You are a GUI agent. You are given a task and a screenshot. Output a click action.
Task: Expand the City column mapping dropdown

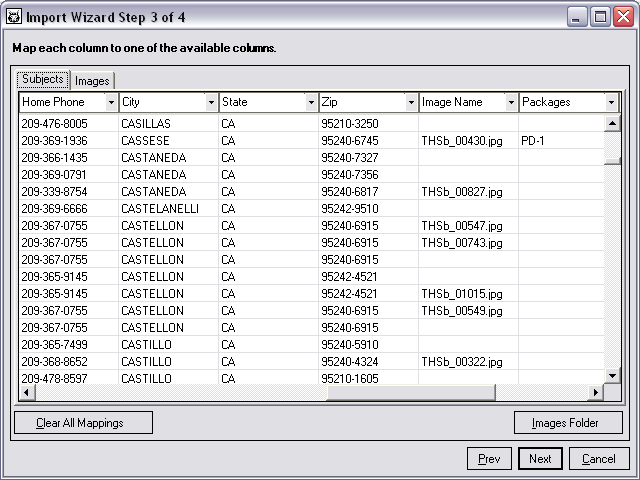pyautogui.click(x=211, y=103)
